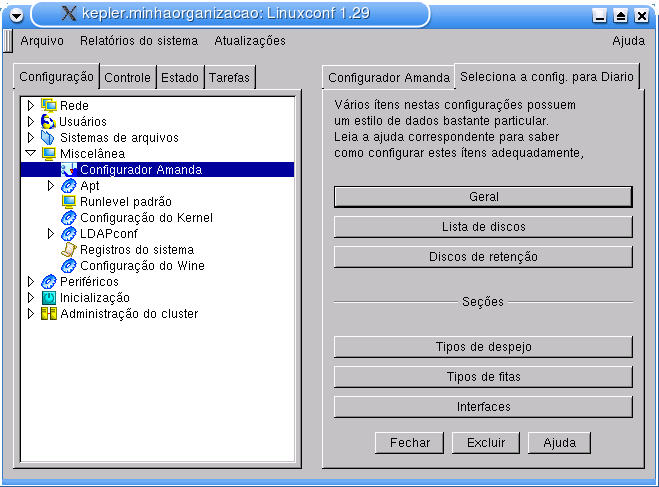
Task: Select Administração do cluster tree label
Action: [129, 314]
